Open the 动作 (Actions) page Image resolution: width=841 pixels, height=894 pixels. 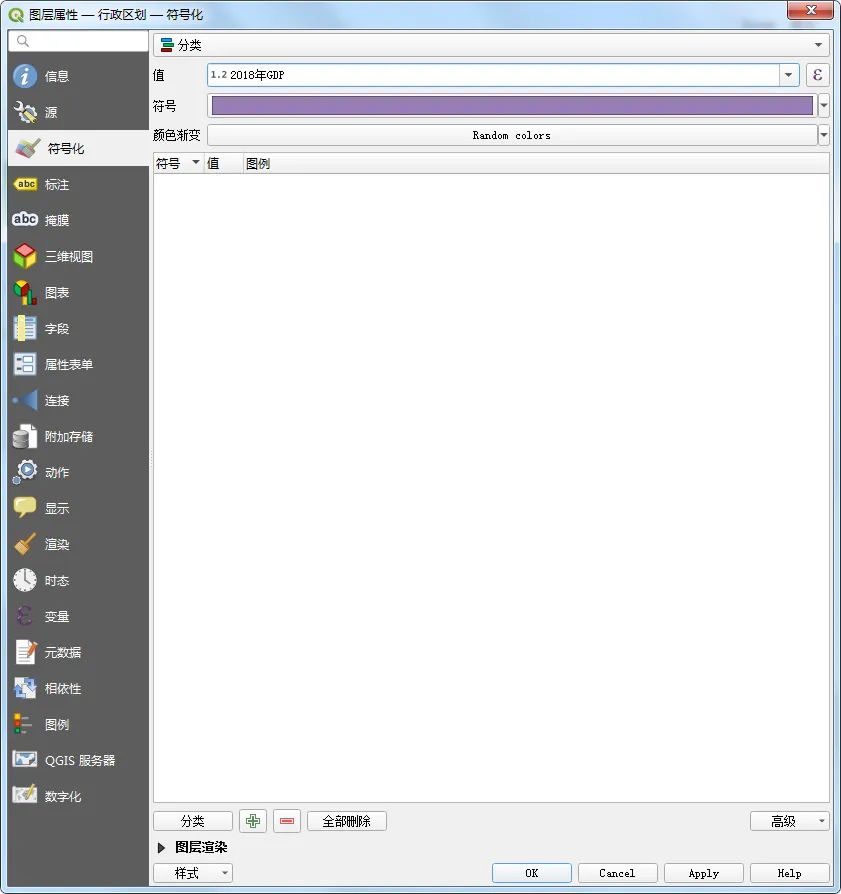click(78, 472)
